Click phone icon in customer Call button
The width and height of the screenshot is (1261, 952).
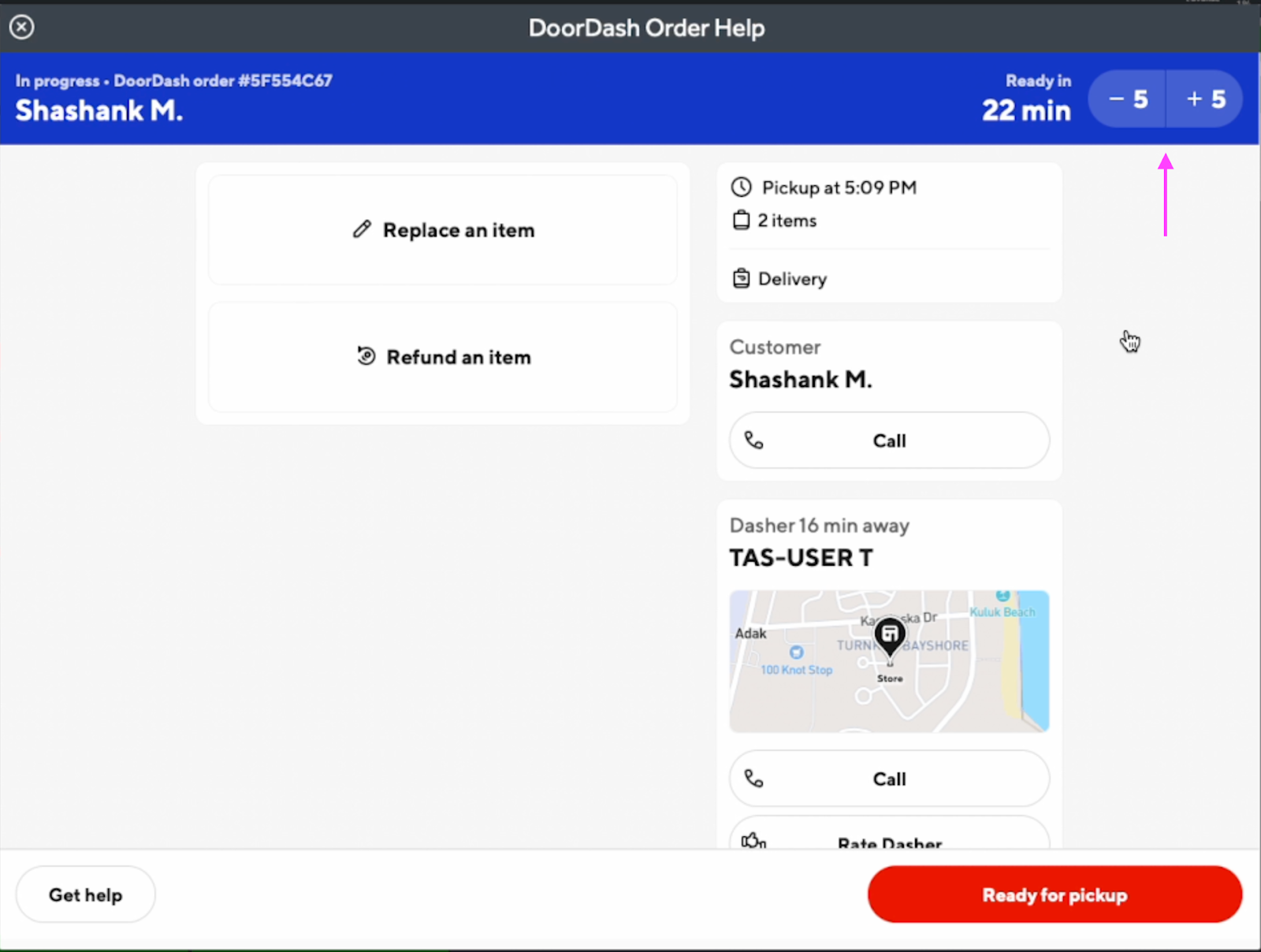[x=754, y=441]
